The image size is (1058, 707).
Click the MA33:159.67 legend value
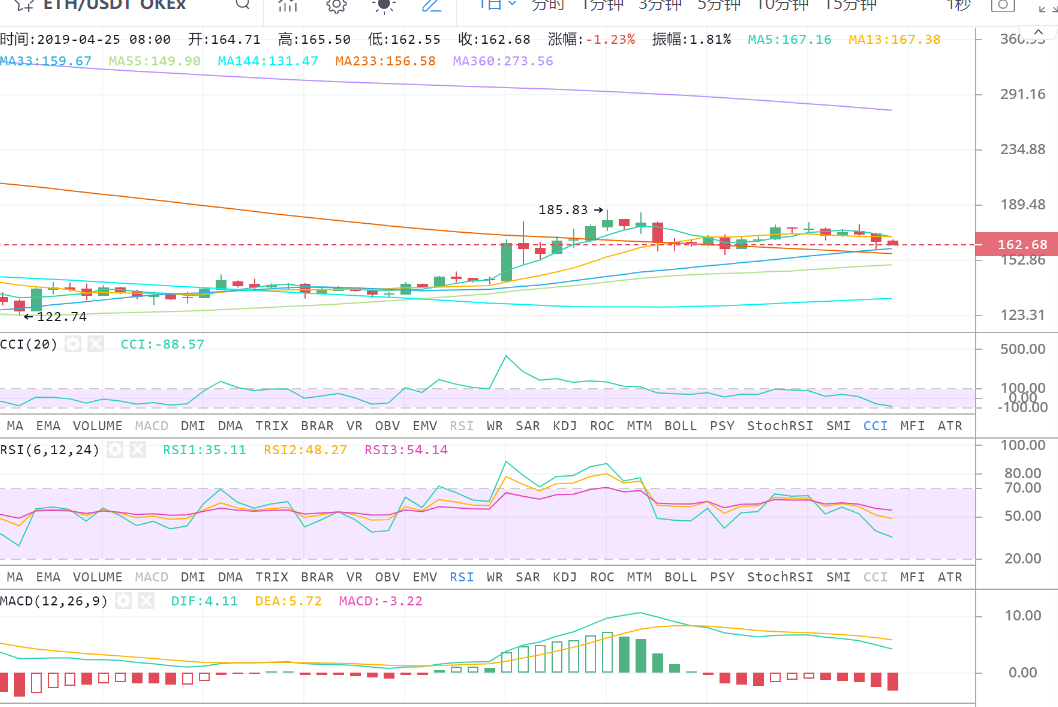[x=46, y=61]
